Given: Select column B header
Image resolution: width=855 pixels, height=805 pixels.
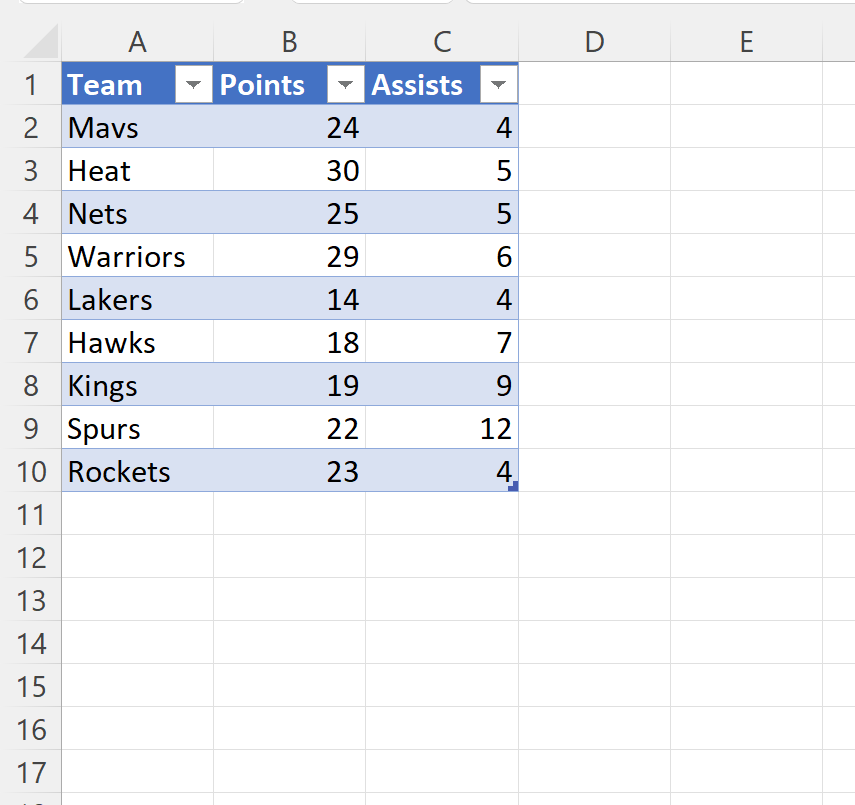Looking at the screenshot, I should (x=289, y=42).
